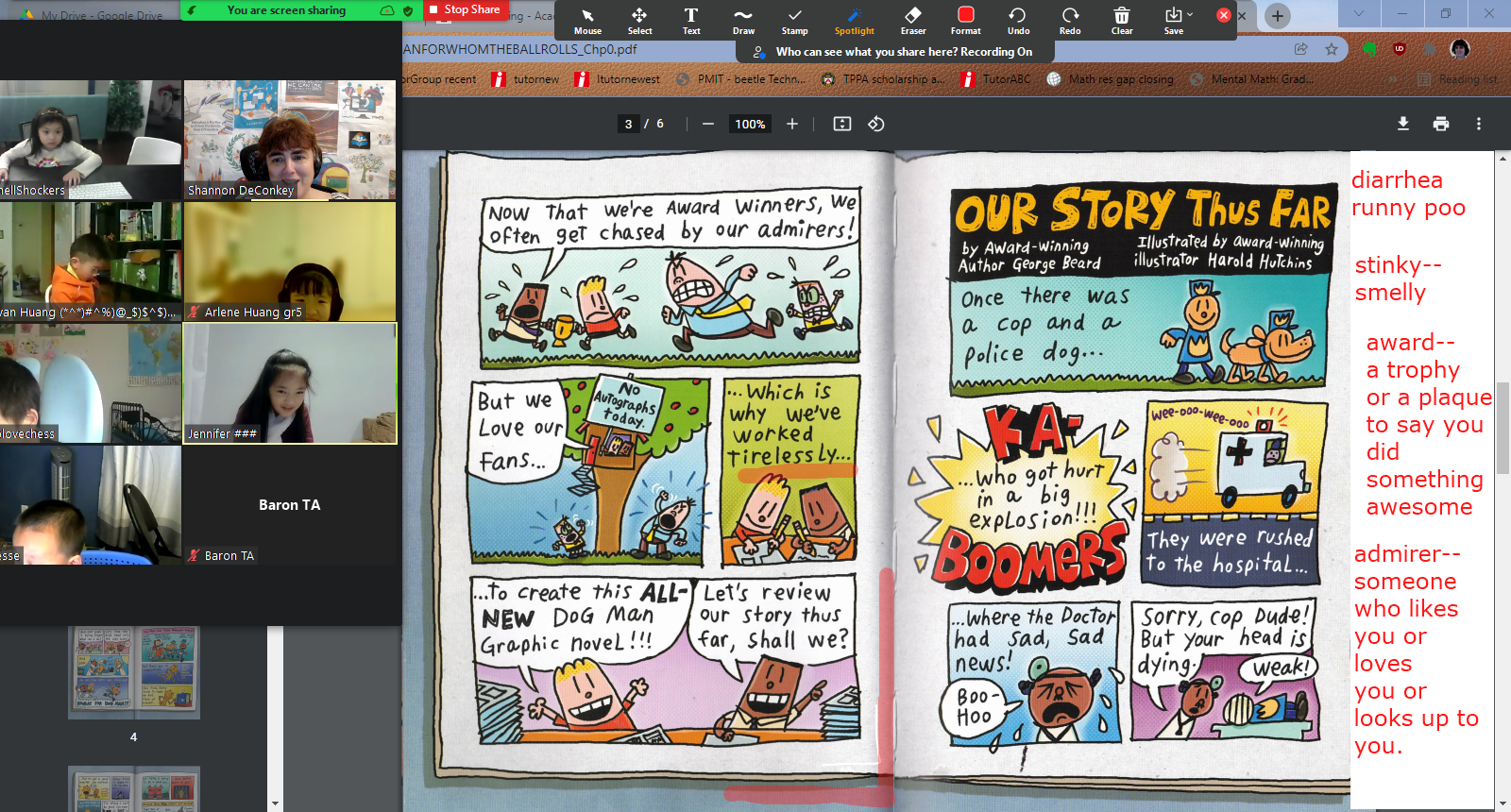Select the Eraser tool

(x=913, y=20)
